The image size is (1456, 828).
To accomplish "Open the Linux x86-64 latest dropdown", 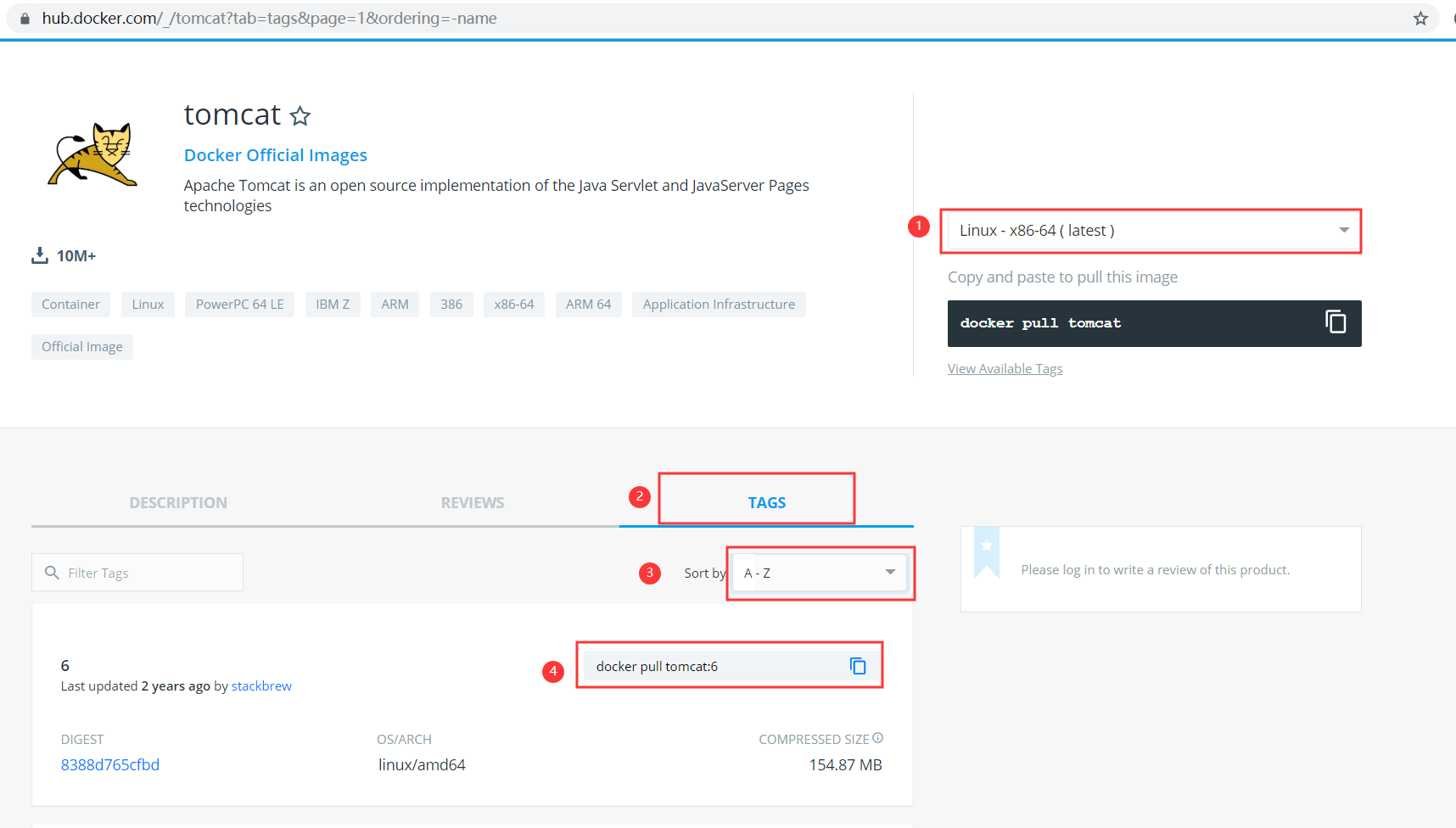I will (1150, 231).
